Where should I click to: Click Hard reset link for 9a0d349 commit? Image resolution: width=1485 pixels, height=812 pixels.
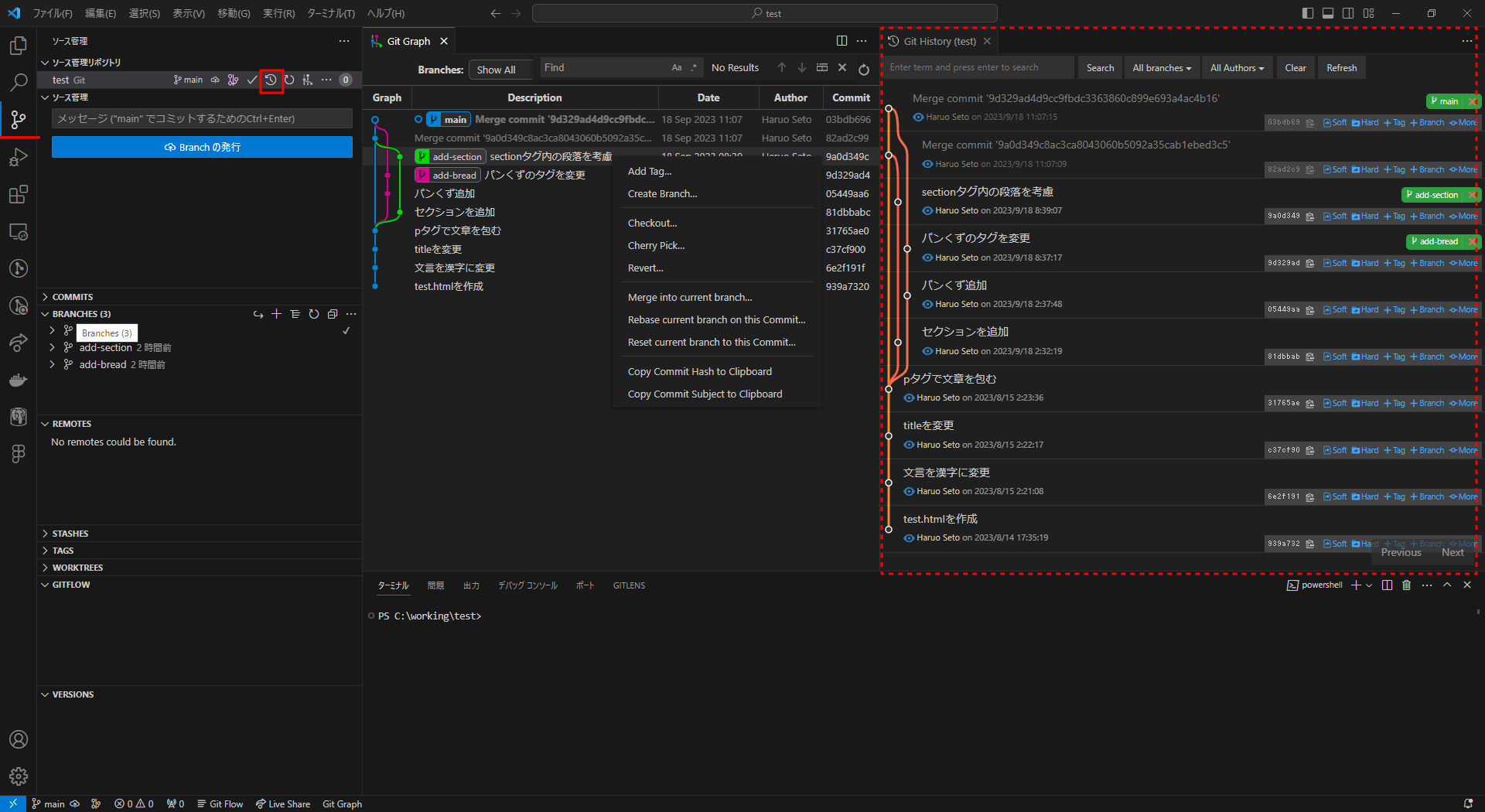pyautogui.click(x=1365, y=217)
